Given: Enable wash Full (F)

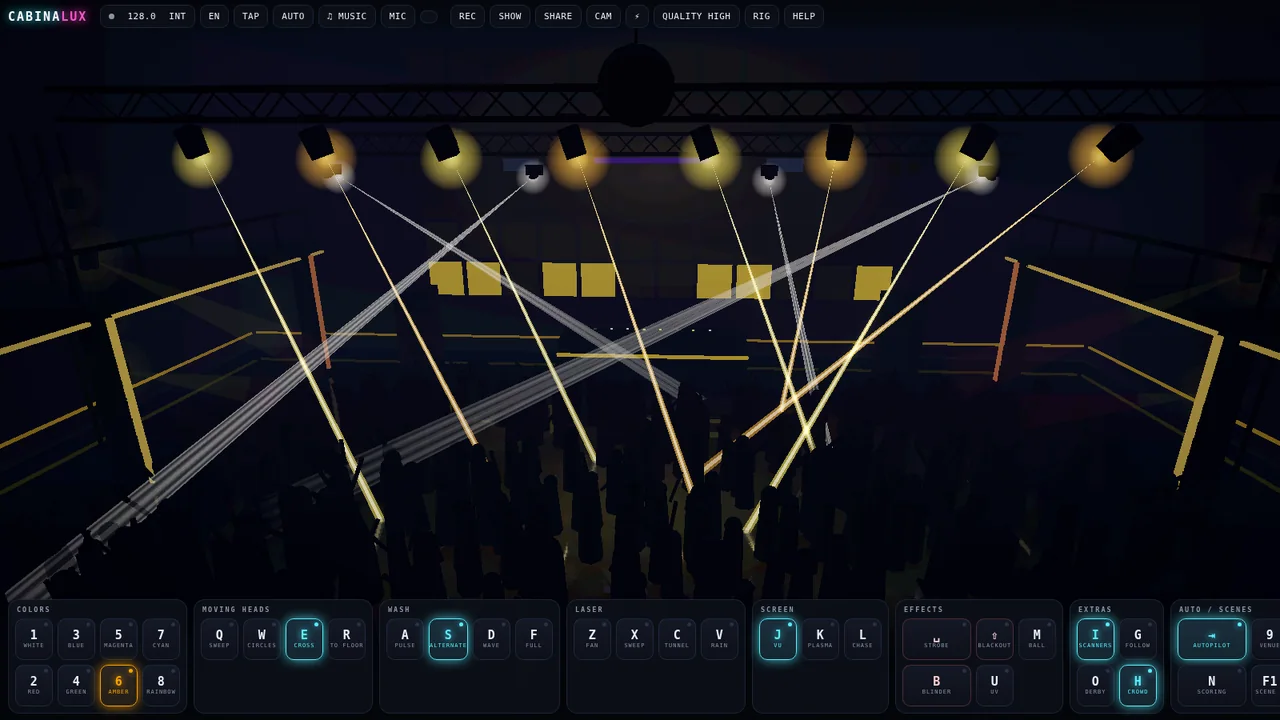Looking at the screenshot, I should click(534, 639).
